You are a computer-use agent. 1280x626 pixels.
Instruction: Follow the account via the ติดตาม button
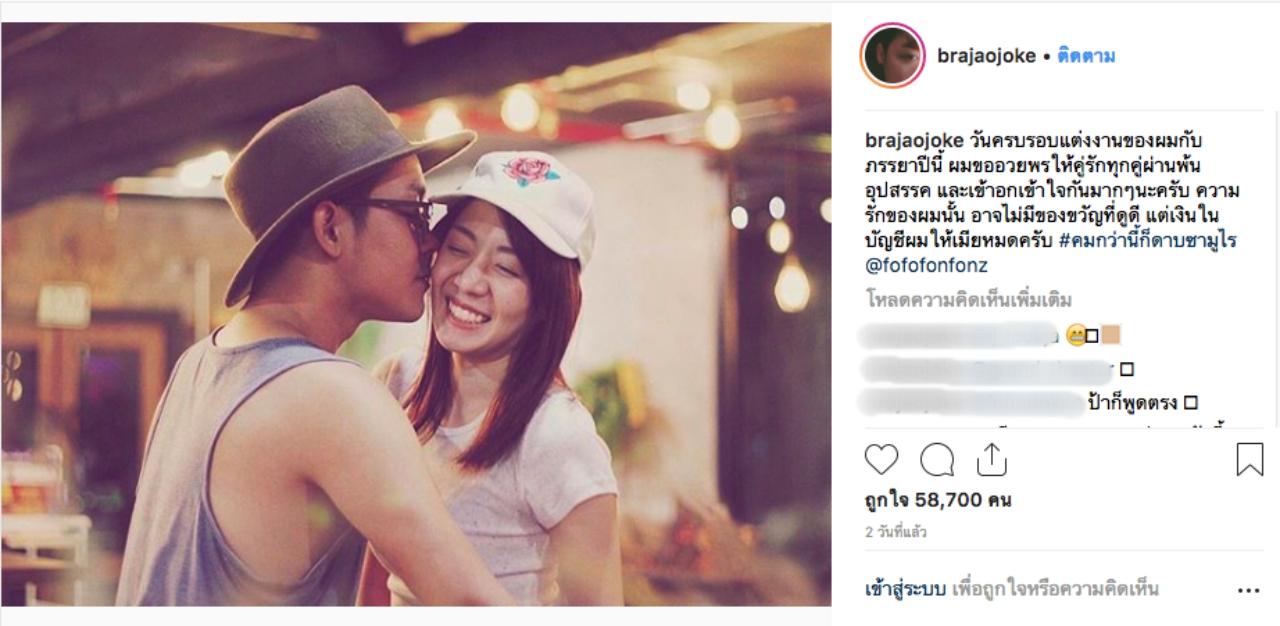(x=1085, y=56)
